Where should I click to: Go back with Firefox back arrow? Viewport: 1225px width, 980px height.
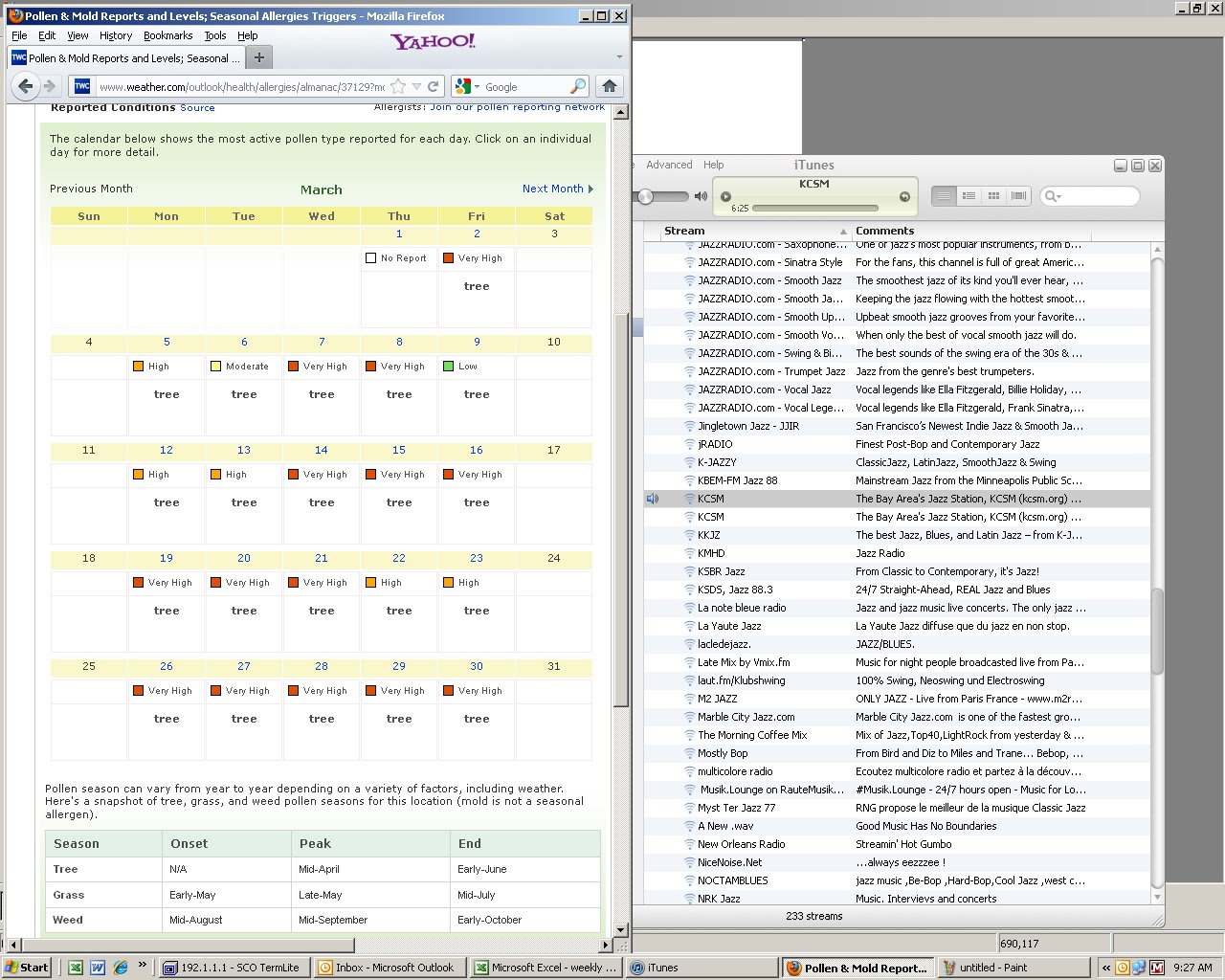pyautogui.click(x=26, y=86)
